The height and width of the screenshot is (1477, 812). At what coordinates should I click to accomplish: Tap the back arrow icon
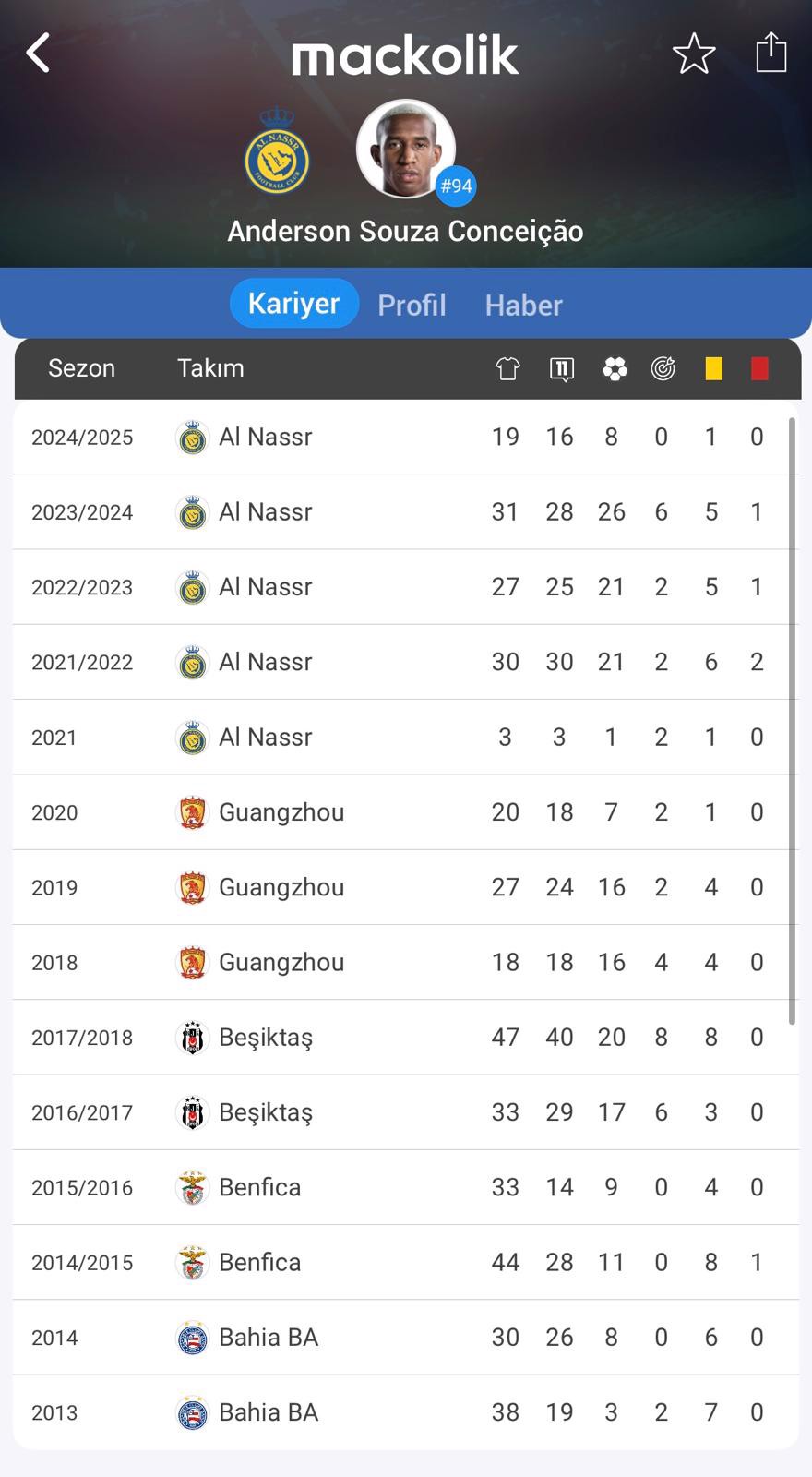[38, 53]
